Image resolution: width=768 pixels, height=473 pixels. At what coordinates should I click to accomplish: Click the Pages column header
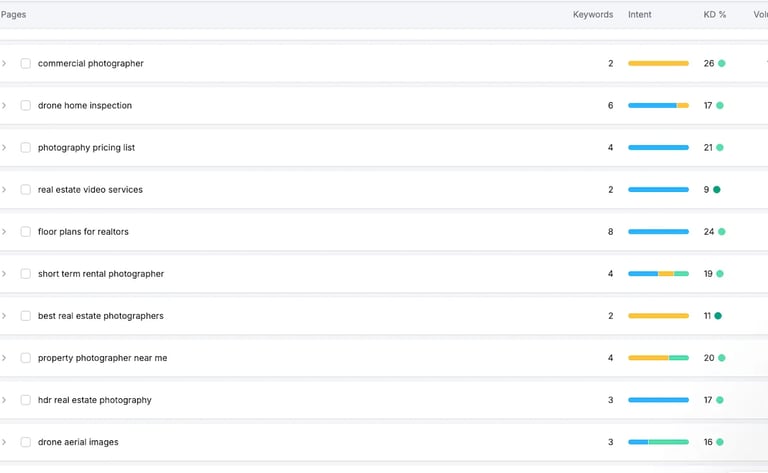point(13,15)
